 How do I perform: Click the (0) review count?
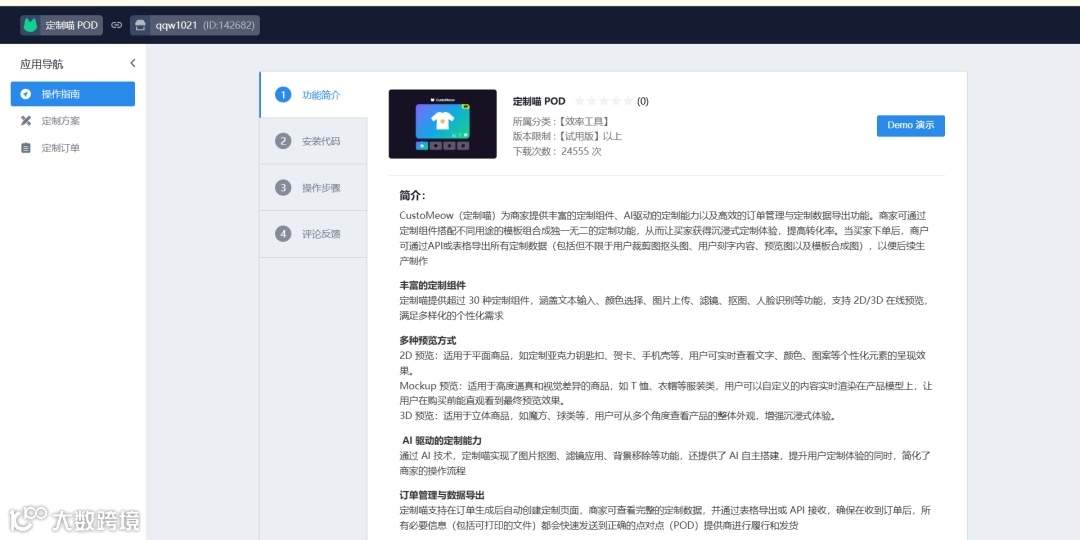[643, 101]
